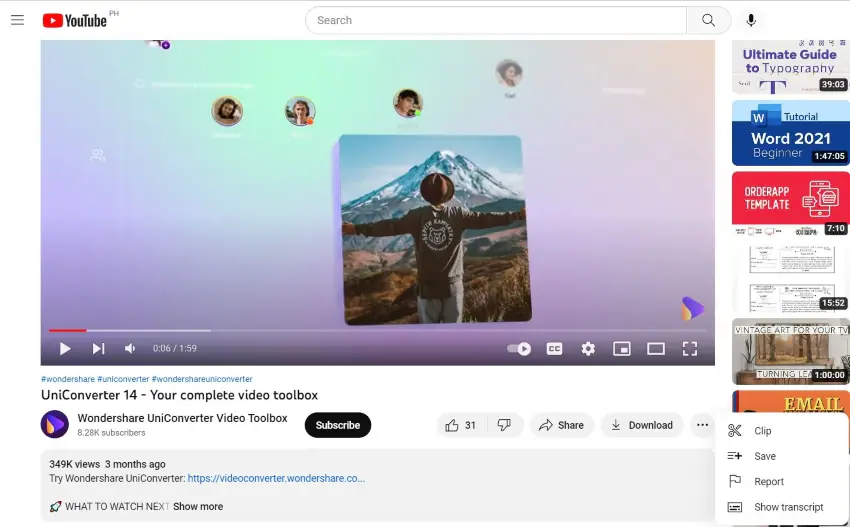Open Wondershare UniConverter channel avatar

tap(55, 425)
